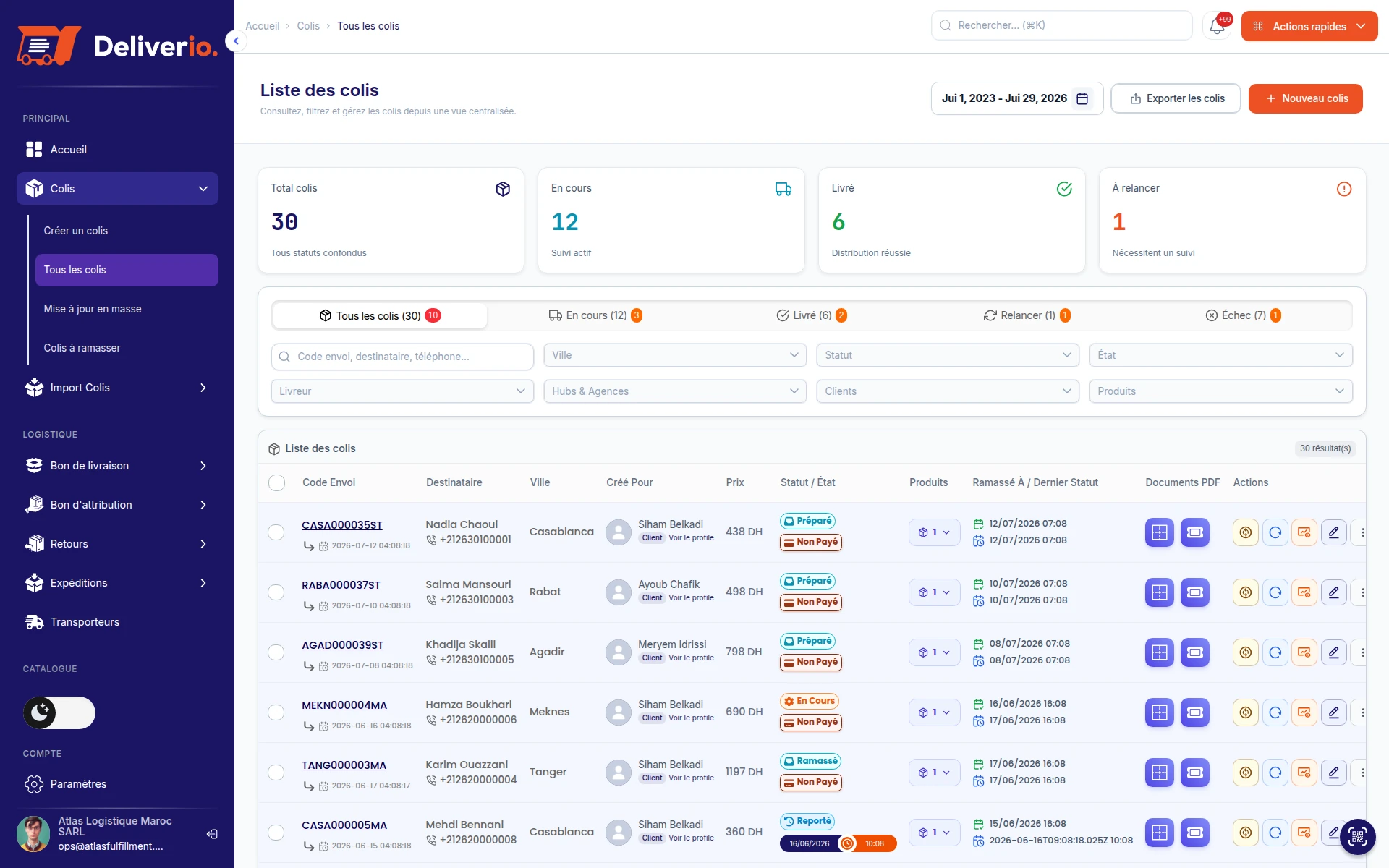The height and width of the screenshot is (868, 1389).
Task: Open the three-dot menu for TANG000003MA
Action: [x=1362, y=773]
